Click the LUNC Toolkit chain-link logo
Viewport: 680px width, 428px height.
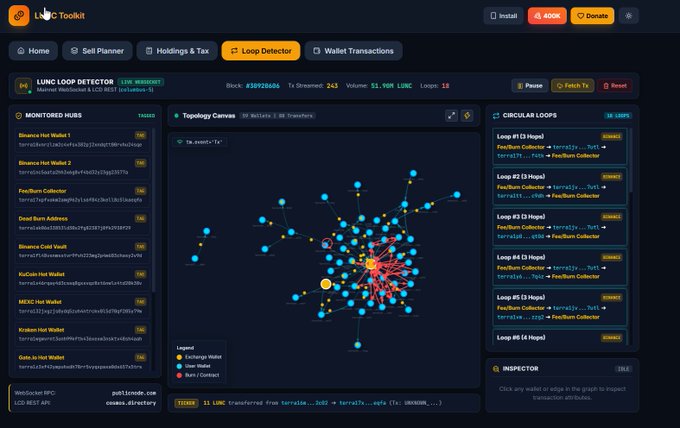tap(19, 16)
